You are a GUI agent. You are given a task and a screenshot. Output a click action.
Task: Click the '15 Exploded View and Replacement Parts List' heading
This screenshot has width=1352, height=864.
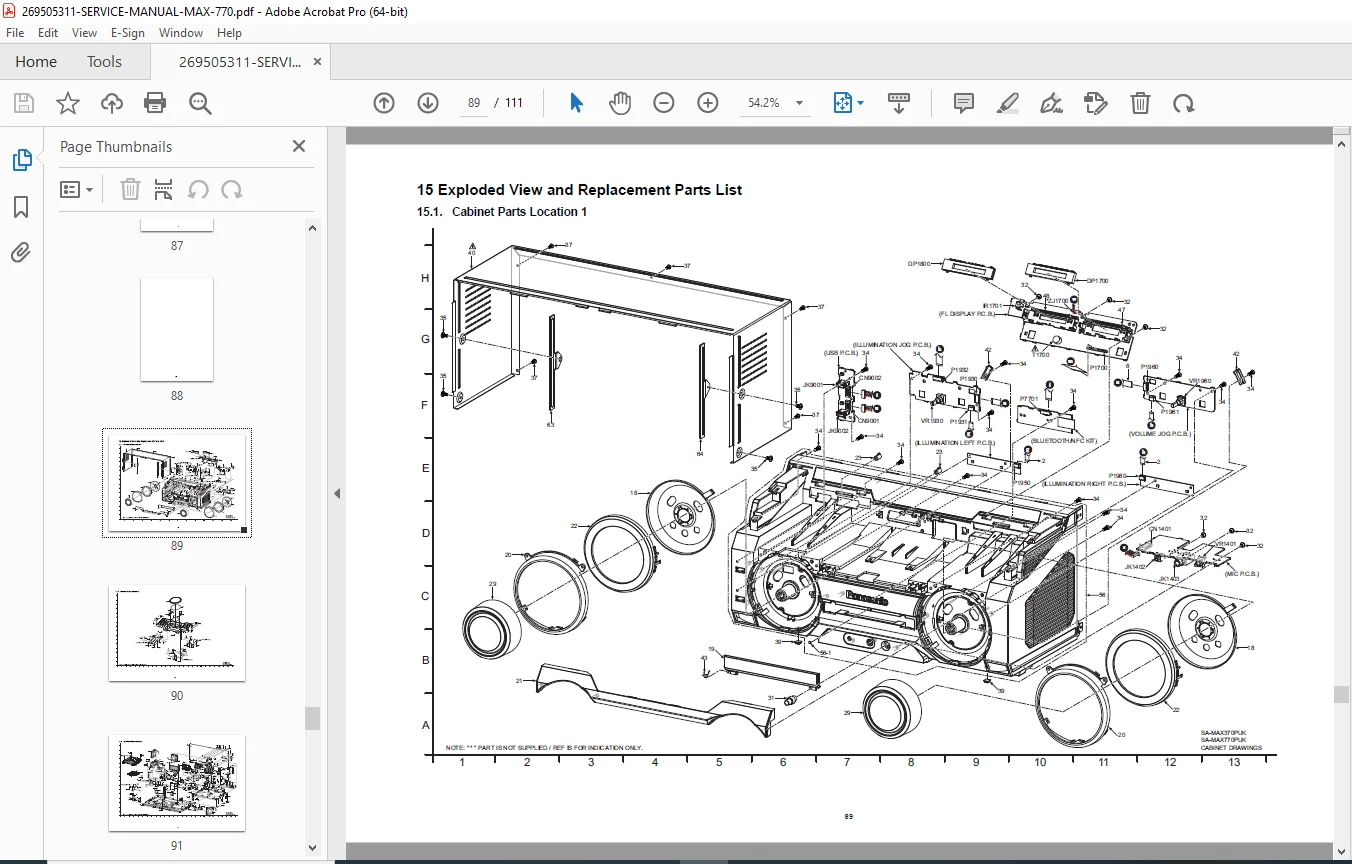pos(580,190)
